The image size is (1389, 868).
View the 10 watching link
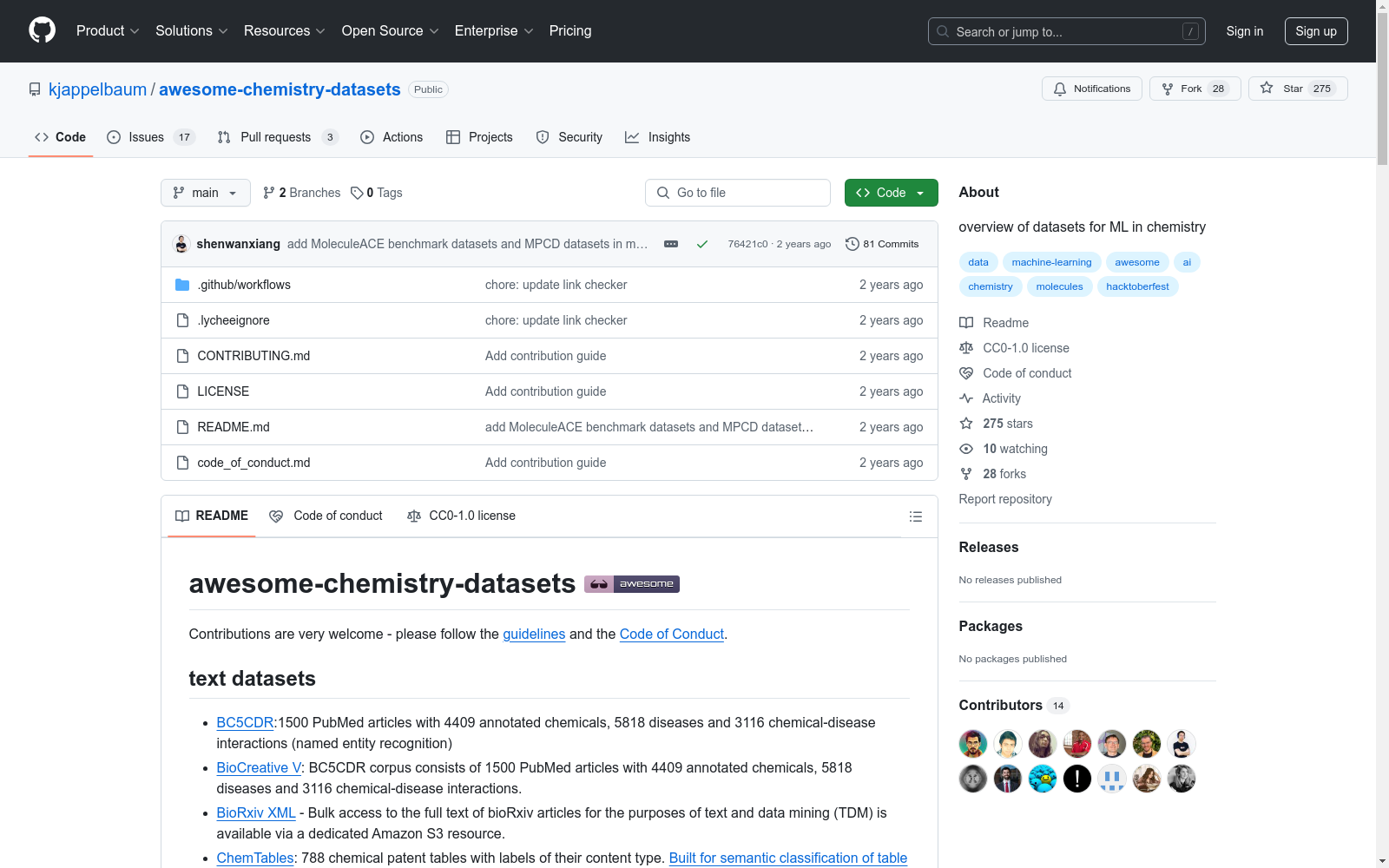[1004, 449]
